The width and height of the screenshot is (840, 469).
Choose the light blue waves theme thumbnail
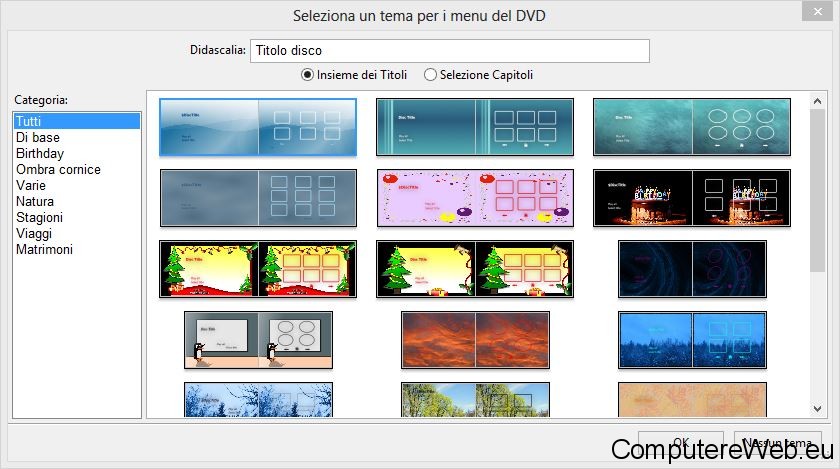click(x=258, y=127)
